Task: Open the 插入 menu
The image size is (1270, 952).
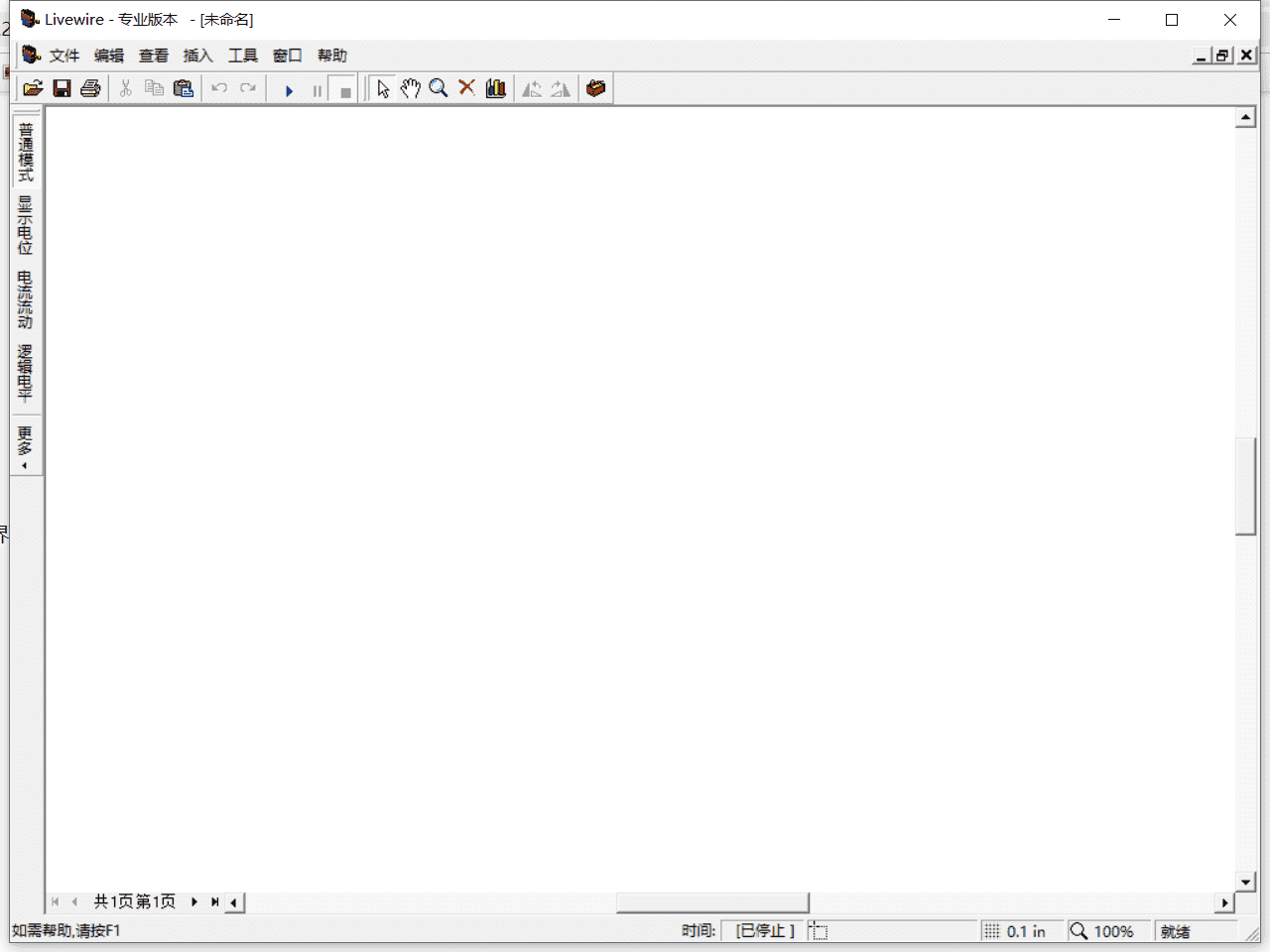Action: tap(198, 56)
